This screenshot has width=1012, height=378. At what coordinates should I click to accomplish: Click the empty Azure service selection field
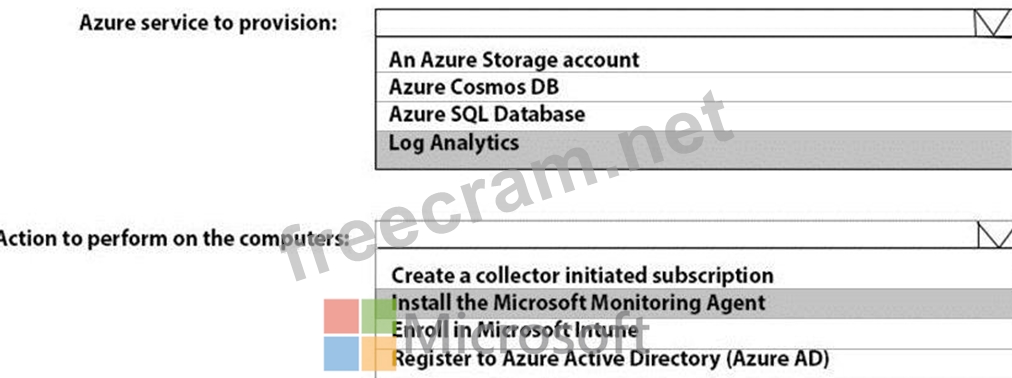(674, 23)
